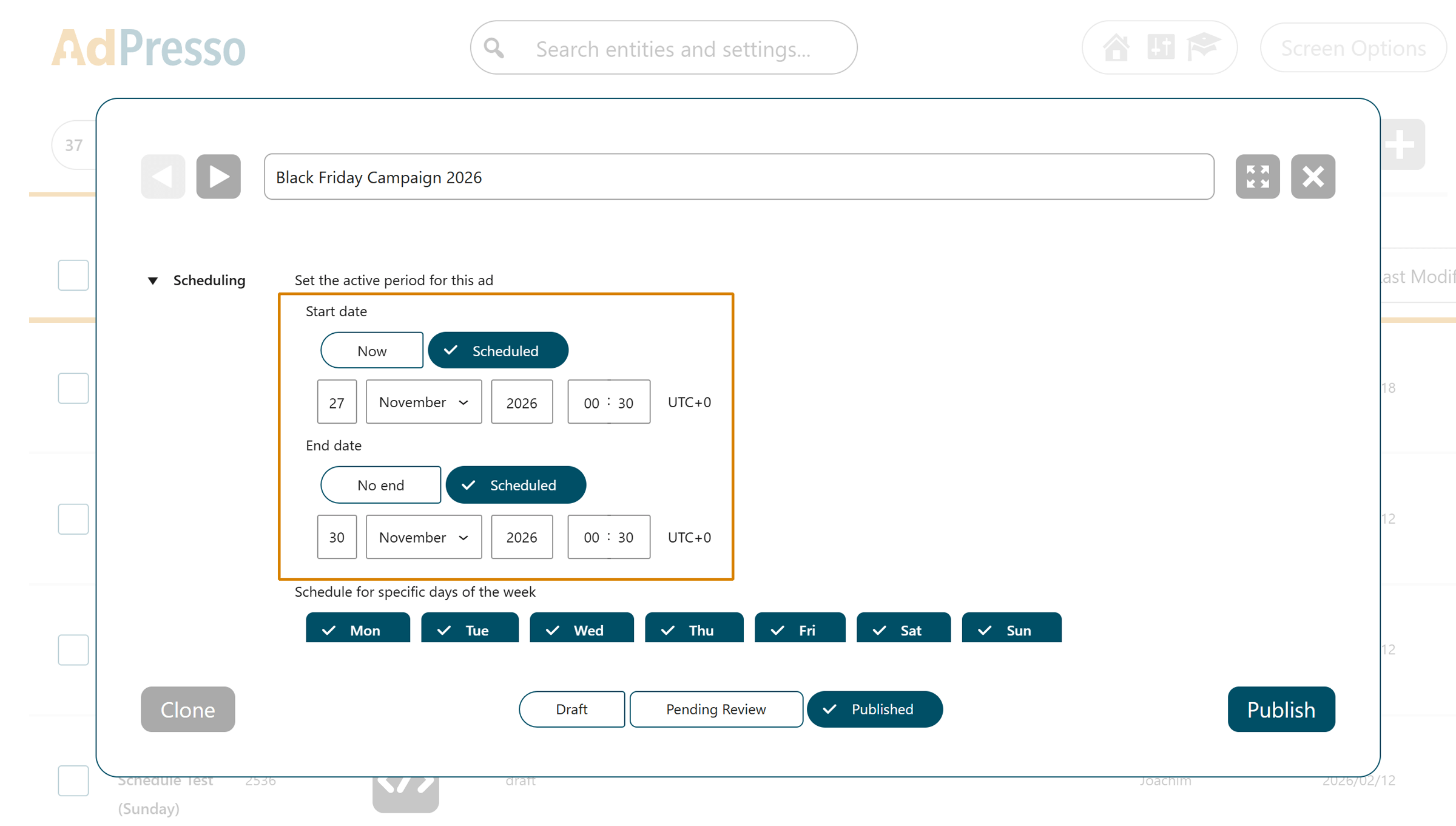Switch status to Pending Review
Viewport: 1456px width, 826px height.
click(716, 709)
